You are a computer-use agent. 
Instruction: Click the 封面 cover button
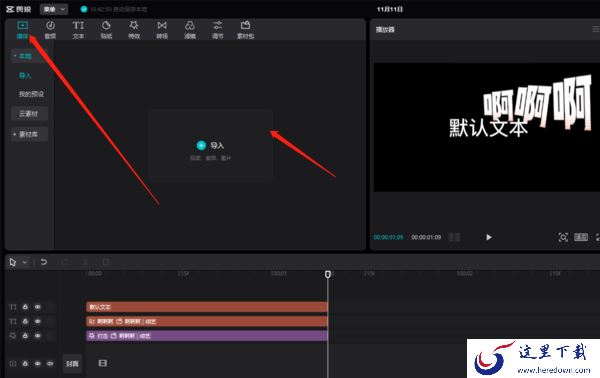[x=72, y=363]
